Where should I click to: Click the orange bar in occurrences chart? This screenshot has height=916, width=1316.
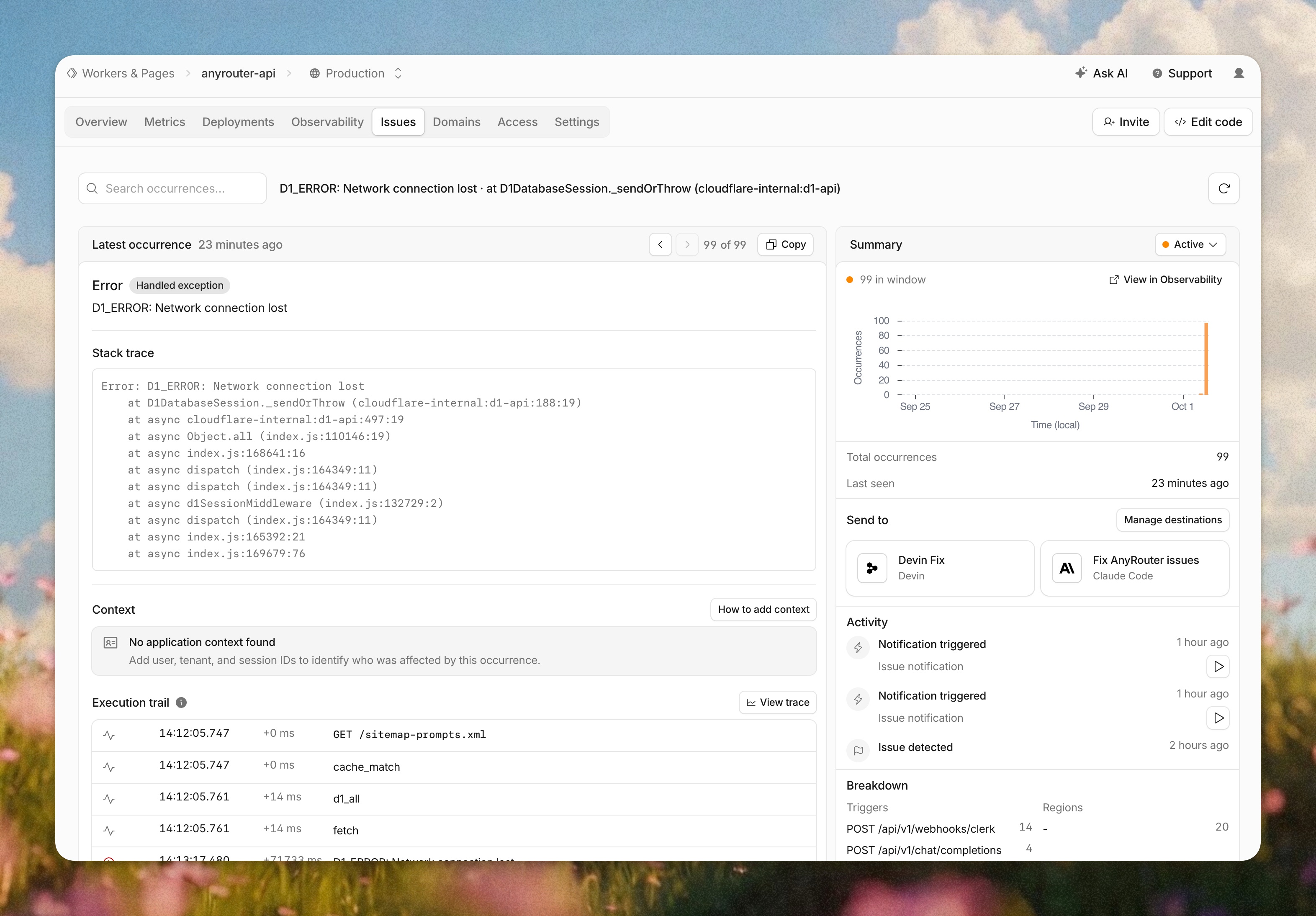pyautogui.click(x=1206, y=359)
